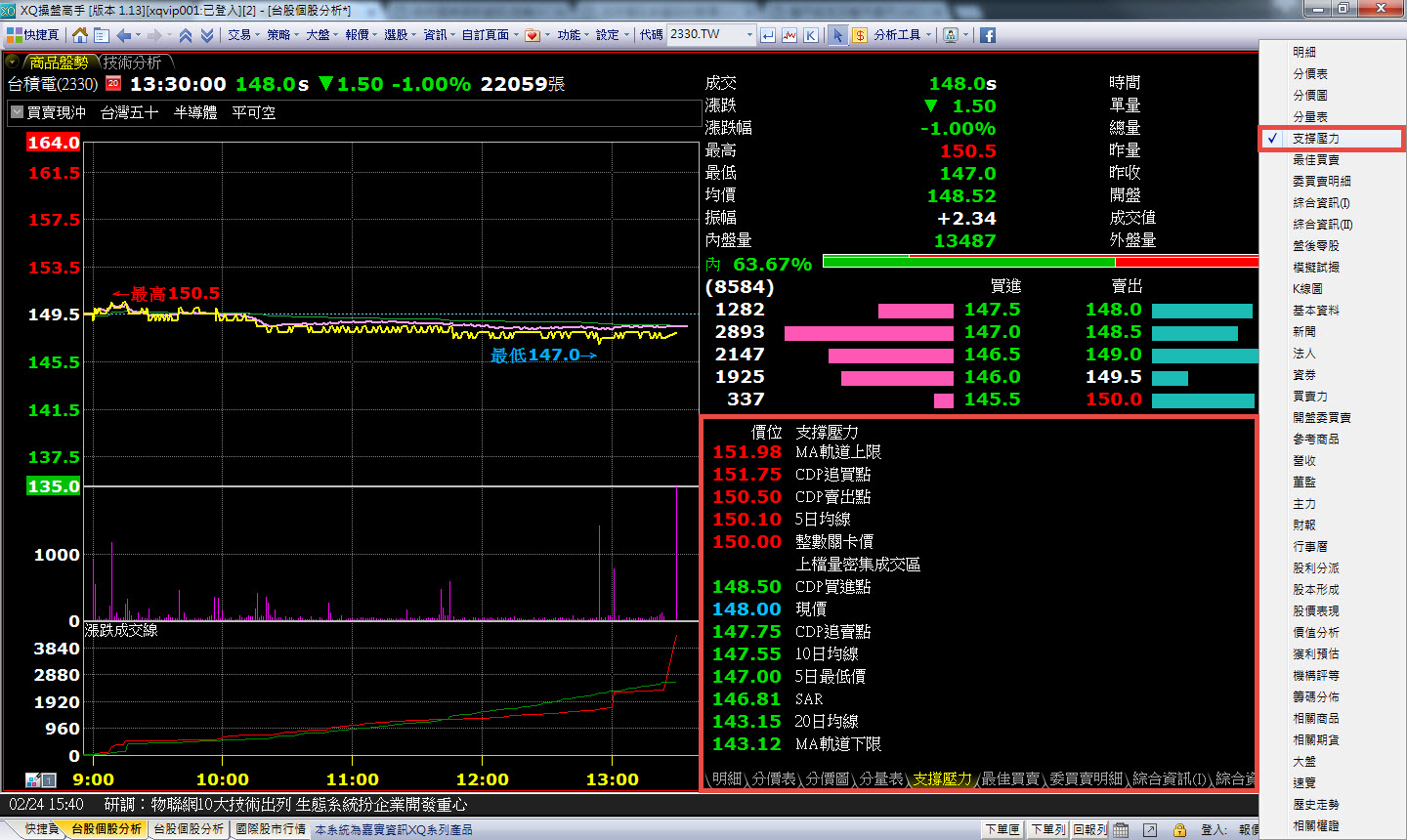This screenshot has height=840, width=1407.
Task: Click the monitor user icon in toolbar
Action: (x=951, y=35)
